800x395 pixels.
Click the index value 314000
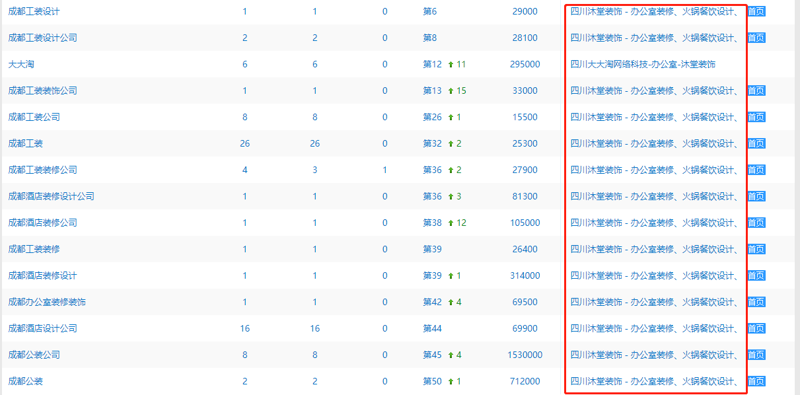(525, 276)
